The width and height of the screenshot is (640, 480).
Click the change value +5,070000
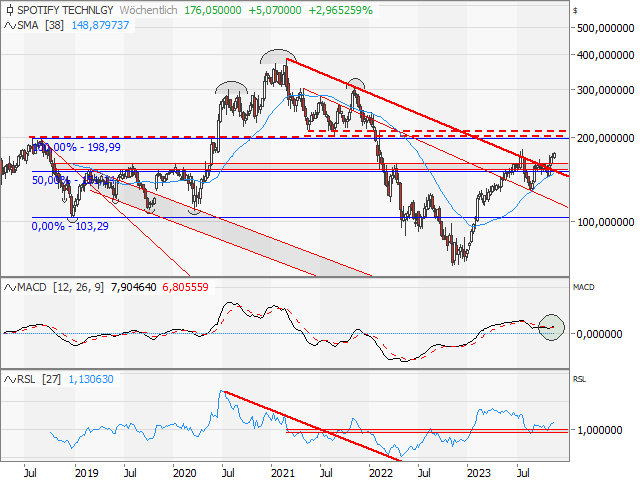pyautogui.click(x=275, y=10)
